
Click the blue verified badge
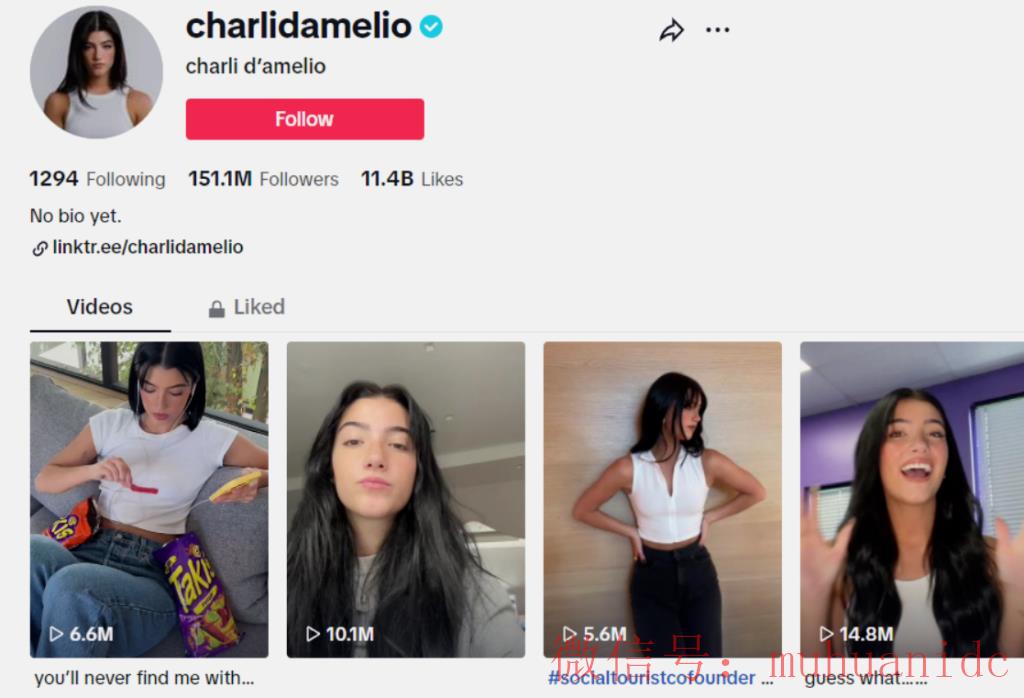click(431, 27)
